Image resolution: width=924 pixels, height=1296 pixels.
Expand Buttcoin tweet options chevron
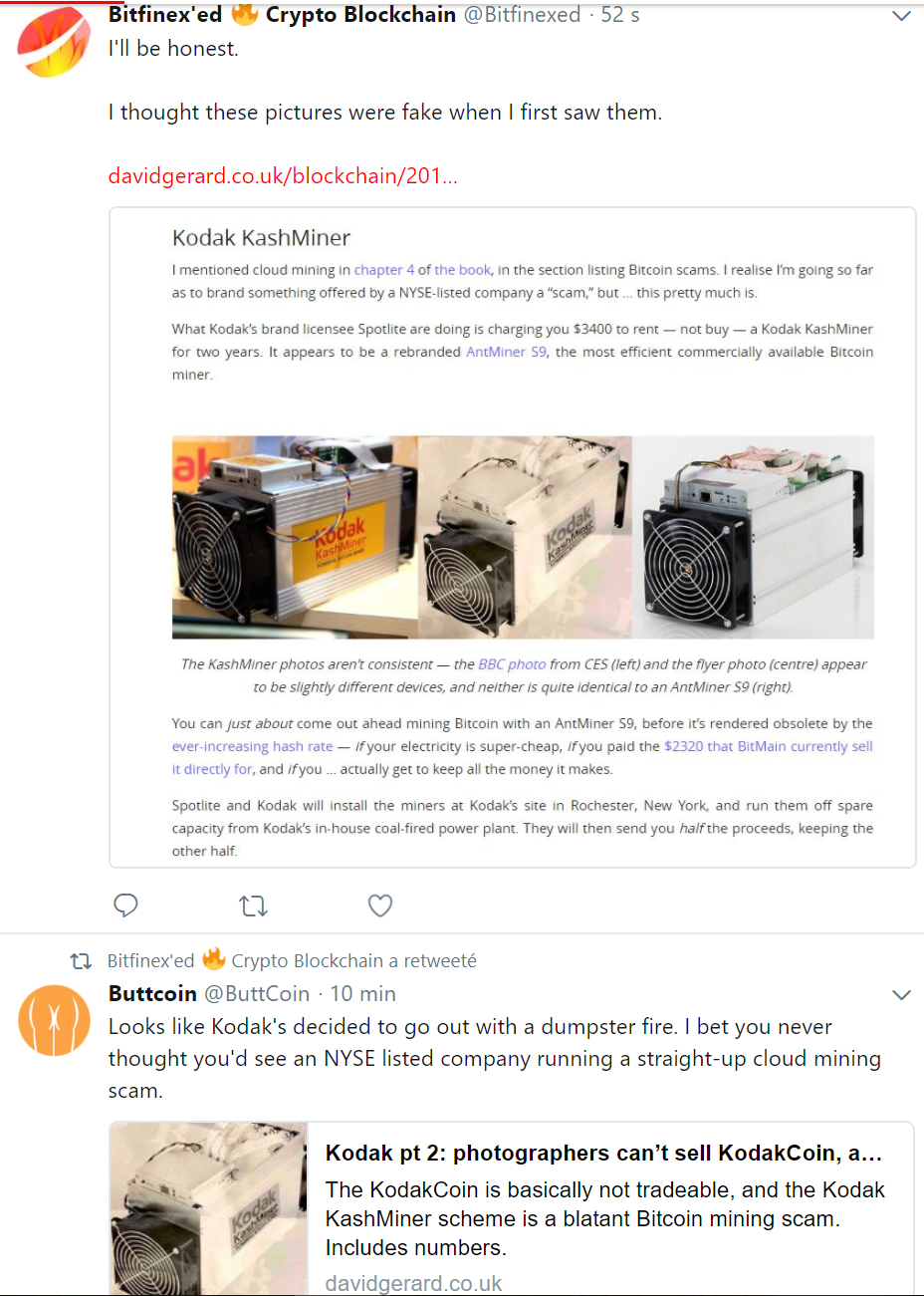[901, 994]
